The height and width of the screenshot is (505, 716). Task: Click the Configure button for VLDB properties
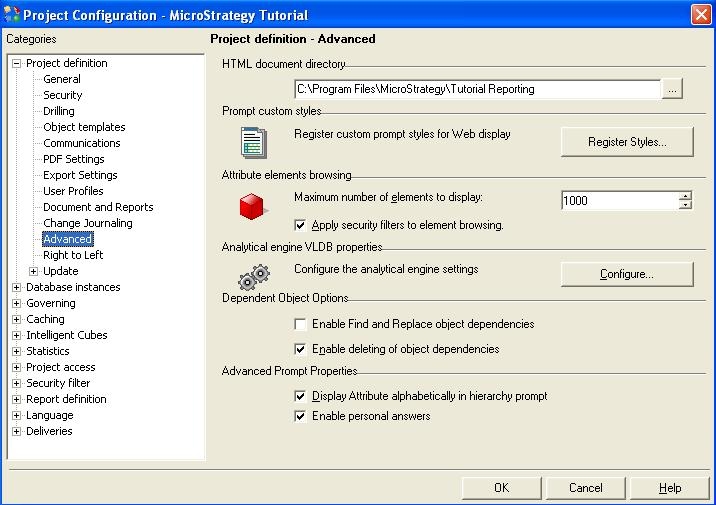pyautogui.click(x=626, y=274)
